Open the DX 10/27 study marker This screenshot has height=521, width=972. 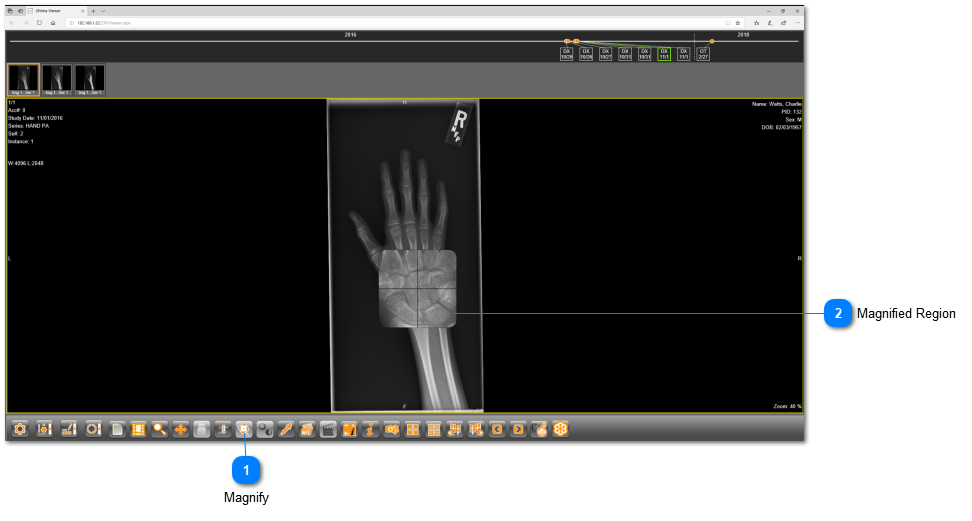pos(606,54)
